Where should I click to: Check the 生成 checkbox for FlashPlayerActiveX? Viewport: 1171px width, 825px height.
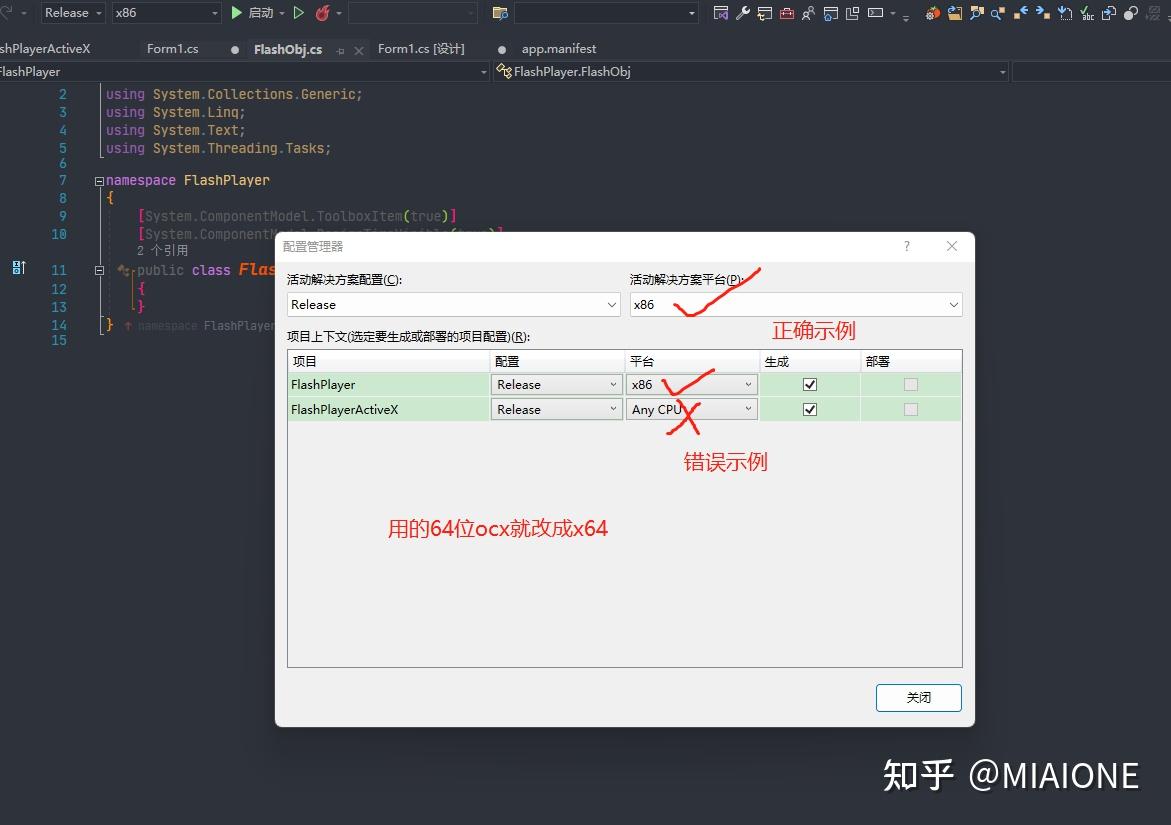[809, 409]
